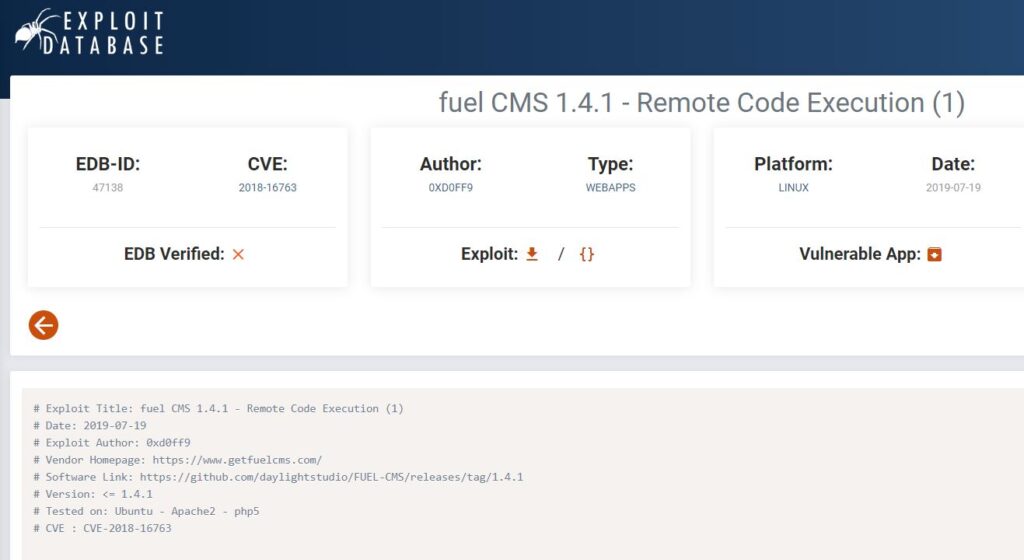Filter by WEBAPPS type link
The image size is (1024, 560).
click(610, 187)
